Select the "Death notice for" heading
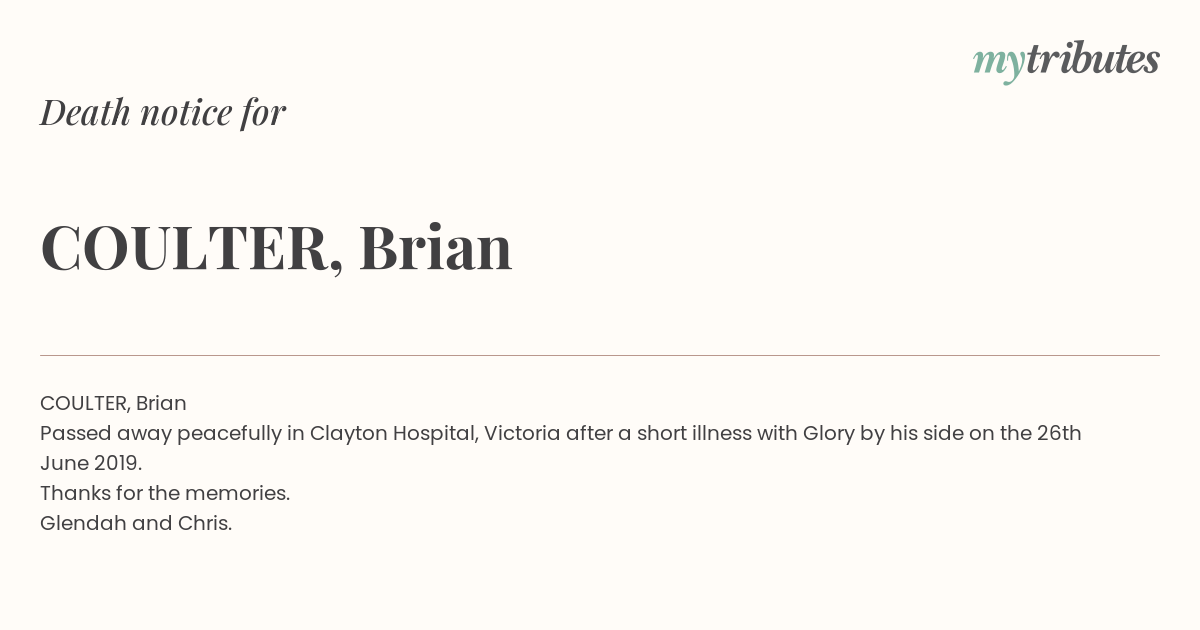The width and height of the screenshot is (1200, 630). coord(163,112)
